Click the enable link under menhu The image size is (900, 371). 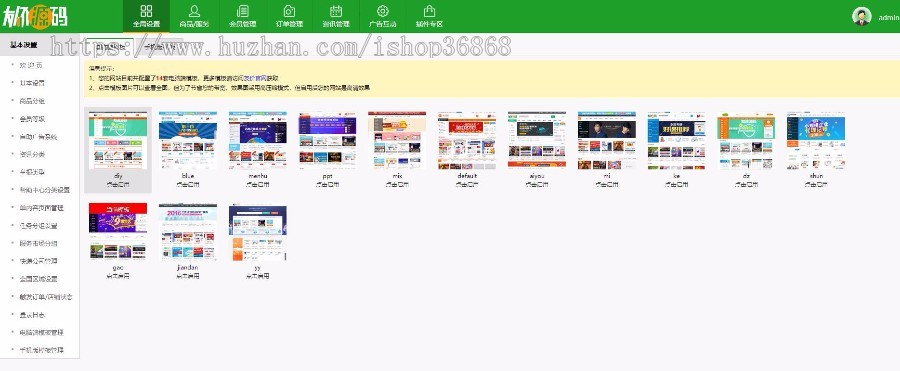pyautogui.click(x=258, y=185)
